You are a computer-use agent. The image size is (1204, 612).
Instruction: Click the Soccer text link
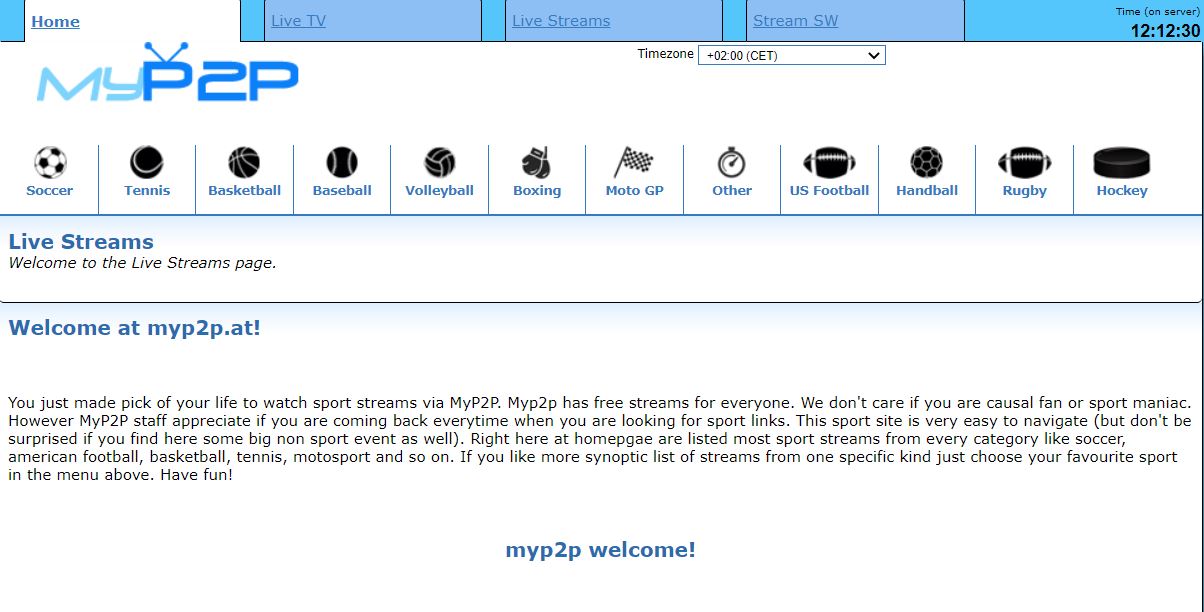(50, 190)
